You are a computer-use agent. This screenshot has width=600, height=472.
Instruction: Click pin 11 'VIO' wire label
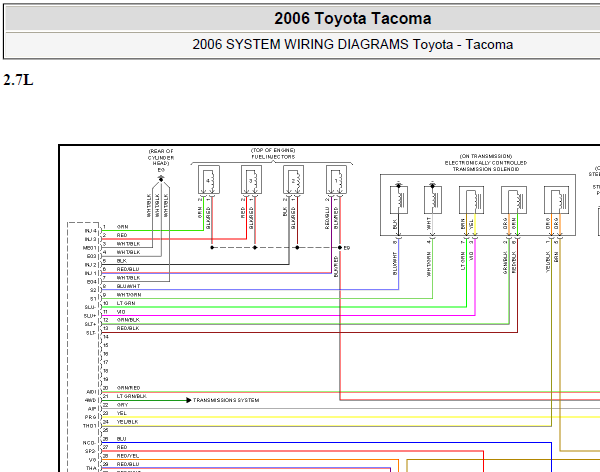click(121, 312)
